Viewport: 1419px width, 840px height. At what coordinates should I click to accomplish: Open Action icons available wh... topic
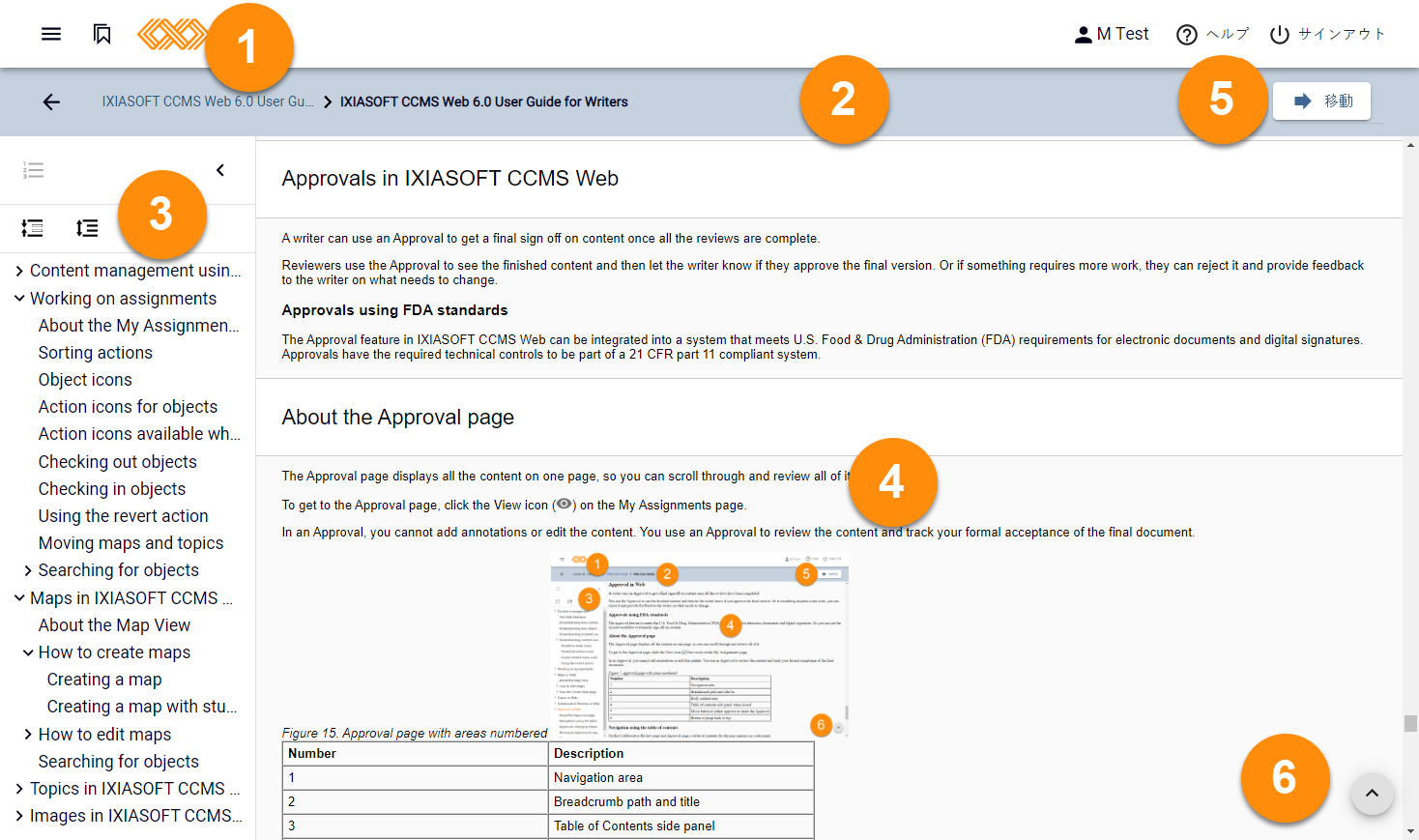[139, 434]
